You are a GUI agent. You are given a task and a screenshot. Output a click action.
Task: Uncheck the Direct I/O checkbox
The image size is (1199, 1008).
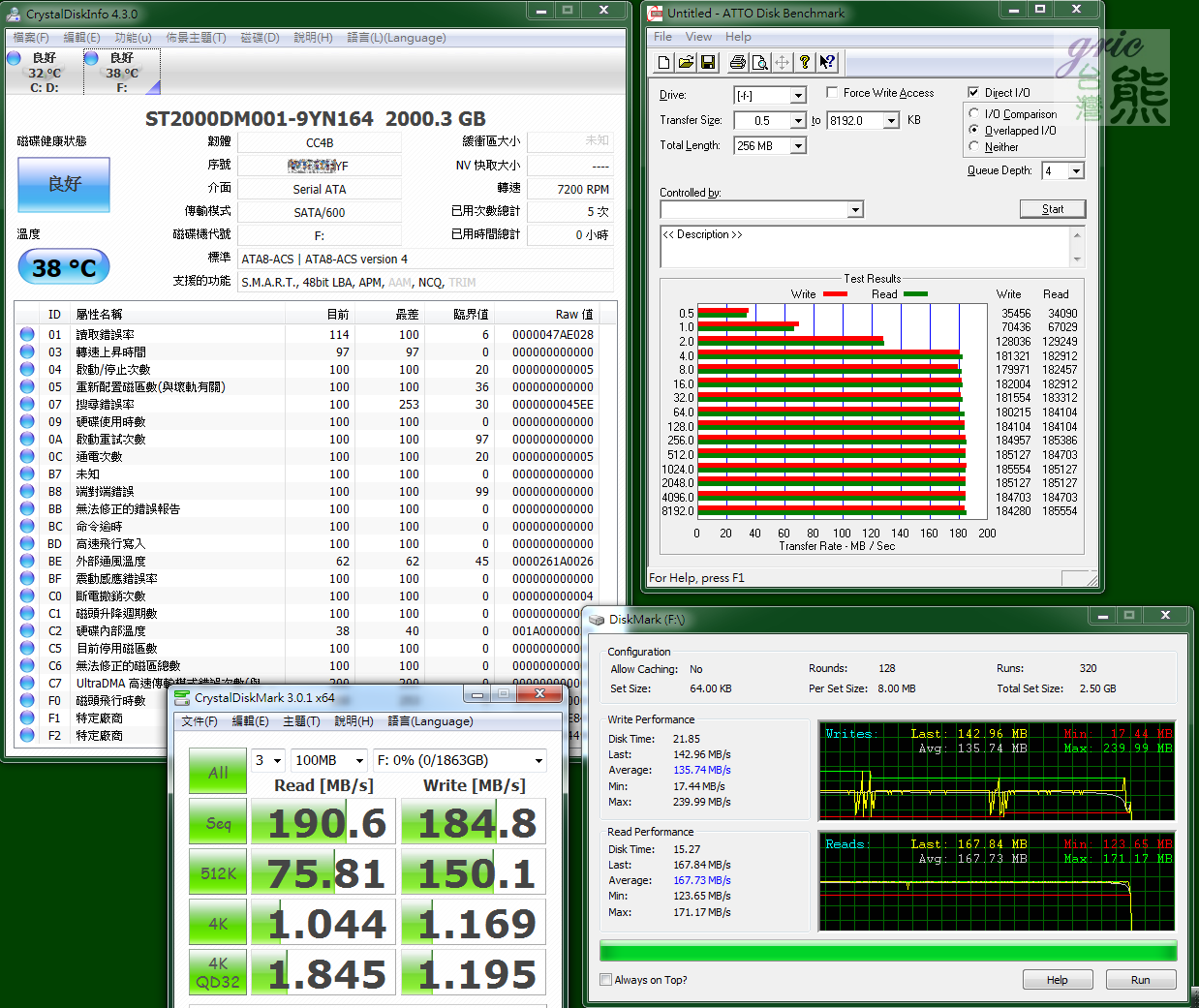click(973, 92)
